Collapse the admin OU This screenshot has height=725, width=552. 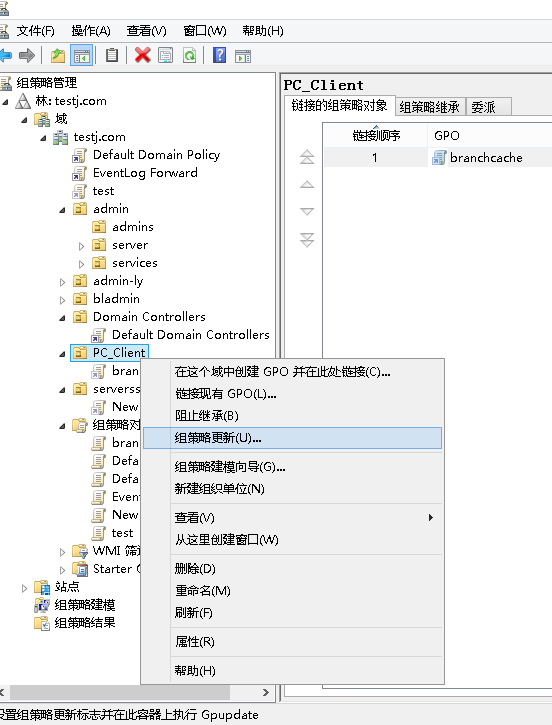coord(62,210)
